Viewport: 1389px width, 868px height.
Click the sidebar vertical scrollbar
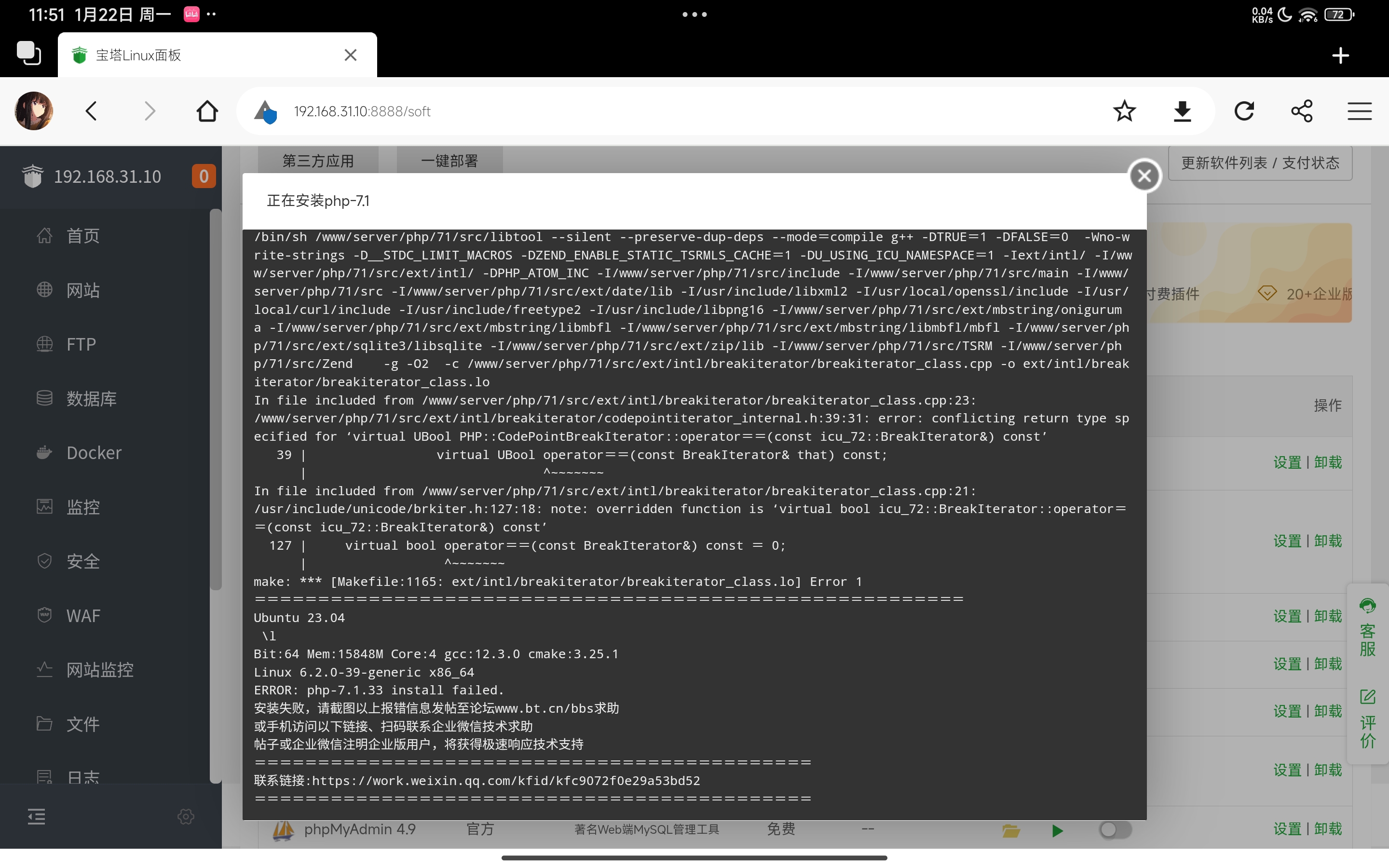point(216,400)
